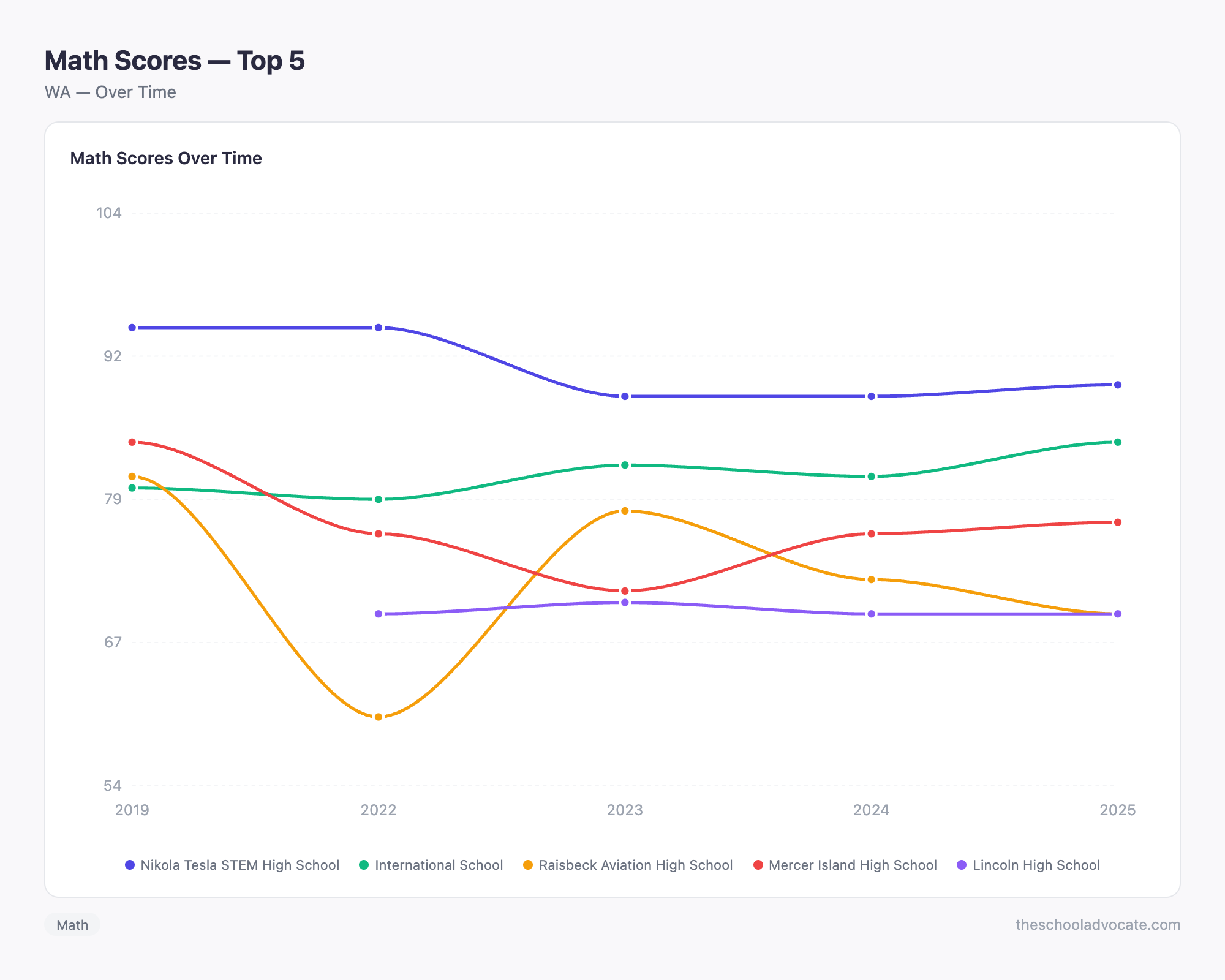
Task: Click the 104 y-axis label
Action: coord(109,213)
